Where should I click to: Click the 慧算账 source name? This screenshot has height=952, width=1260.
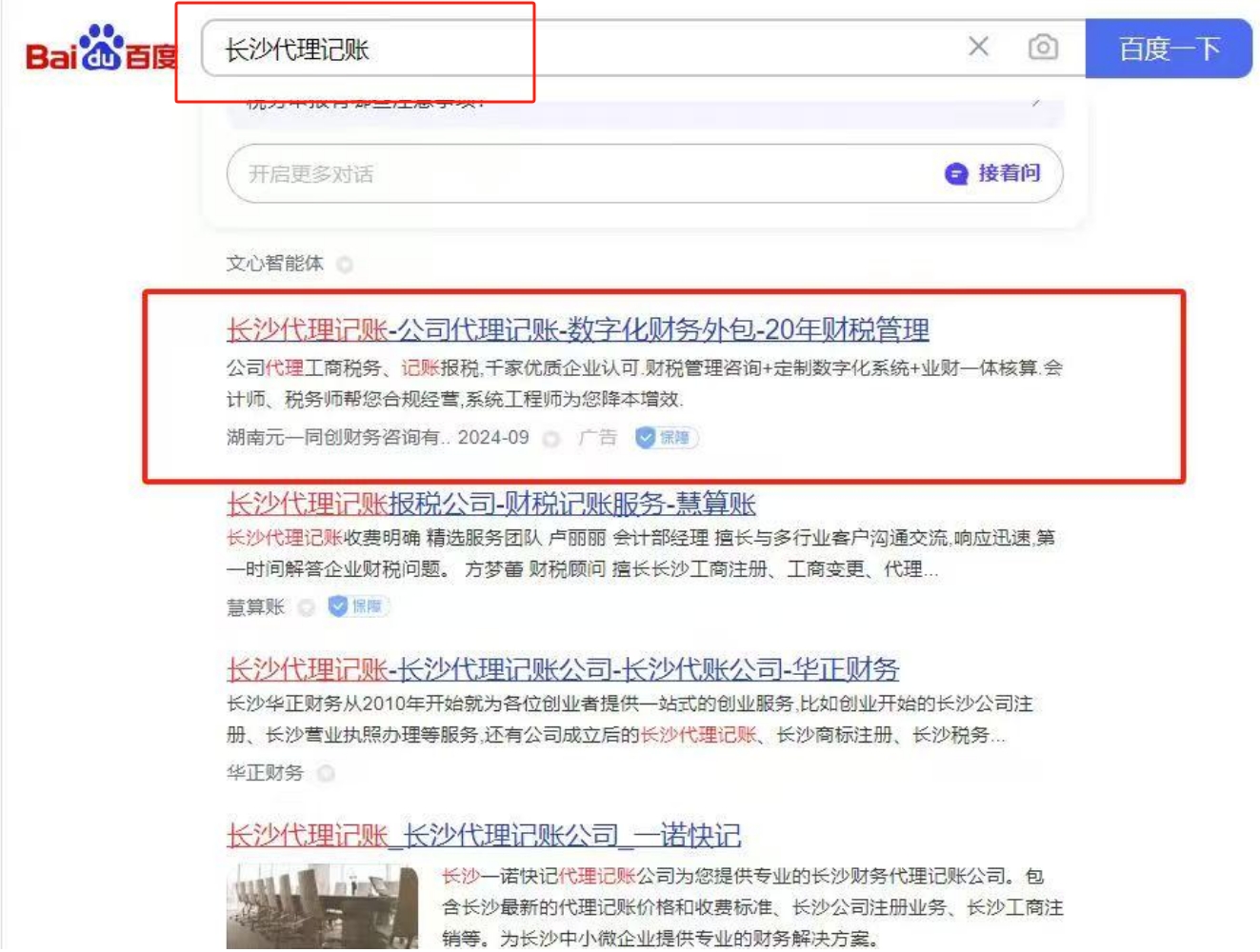(256, 607)
